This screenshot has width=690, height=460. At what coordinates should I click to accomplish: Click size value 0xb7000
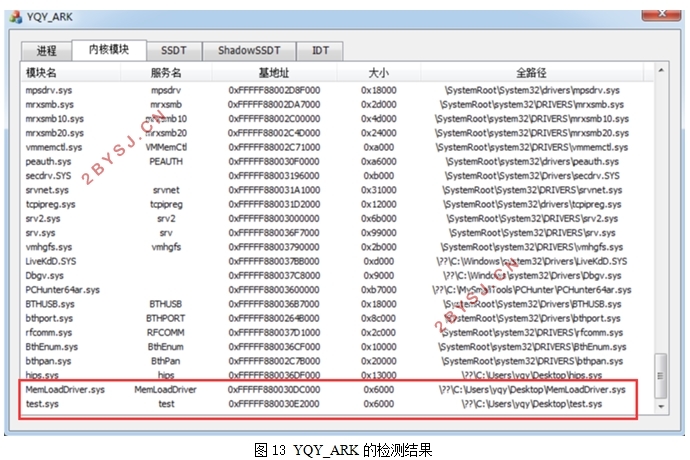pyautogui.click(x=378, y=290)
